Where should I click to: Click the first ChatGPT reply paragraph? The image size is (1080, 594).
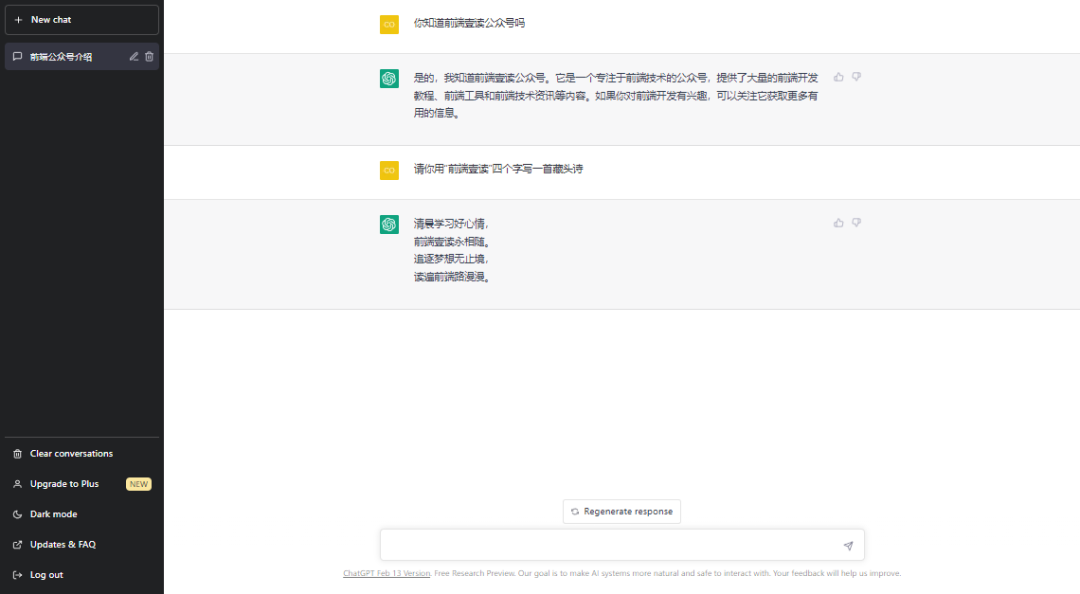[616, 95]
